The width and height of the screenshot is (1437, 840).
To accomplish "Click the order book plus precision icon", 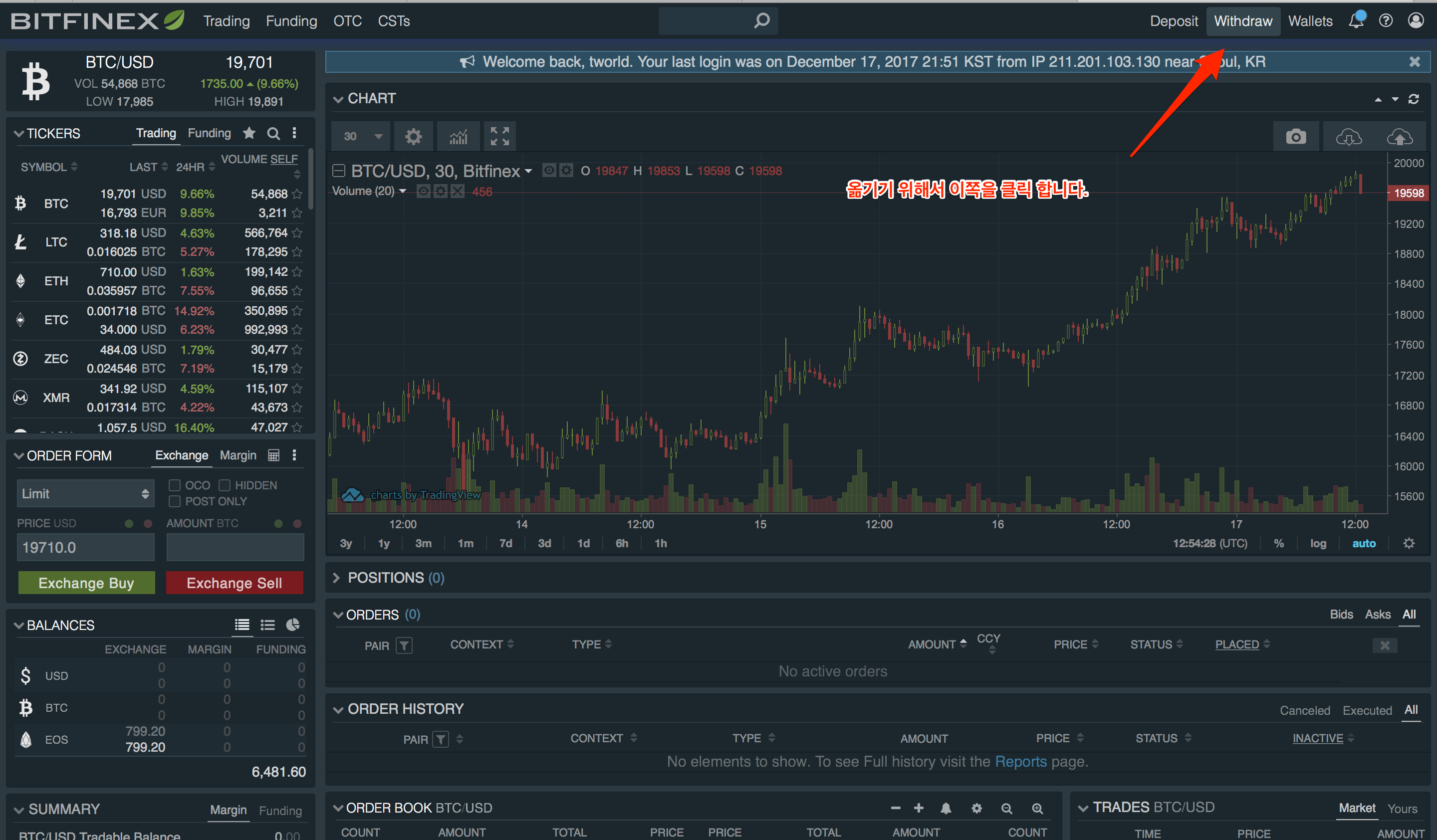I will click(x=918, y=808).
